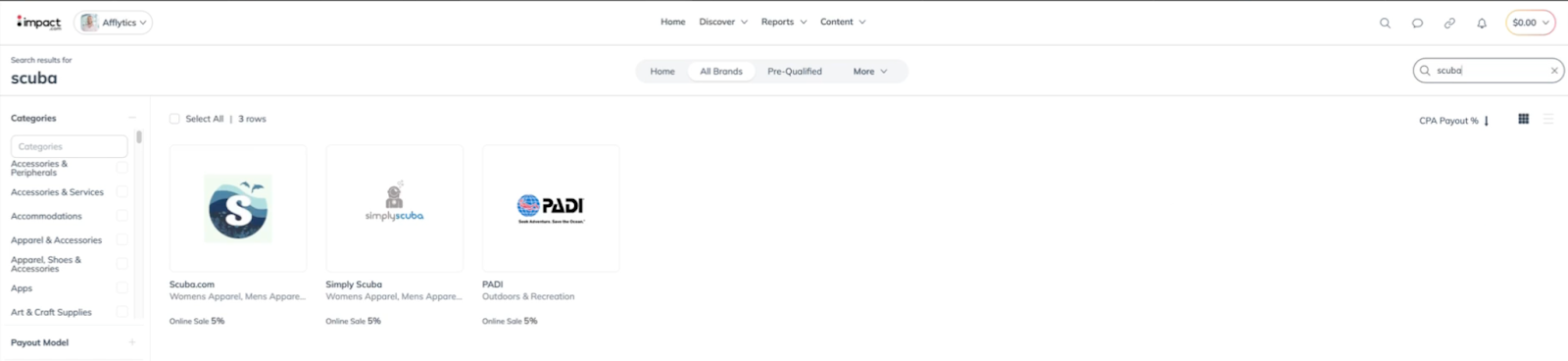Click the Simply Scuba brand name

[354, 284]
